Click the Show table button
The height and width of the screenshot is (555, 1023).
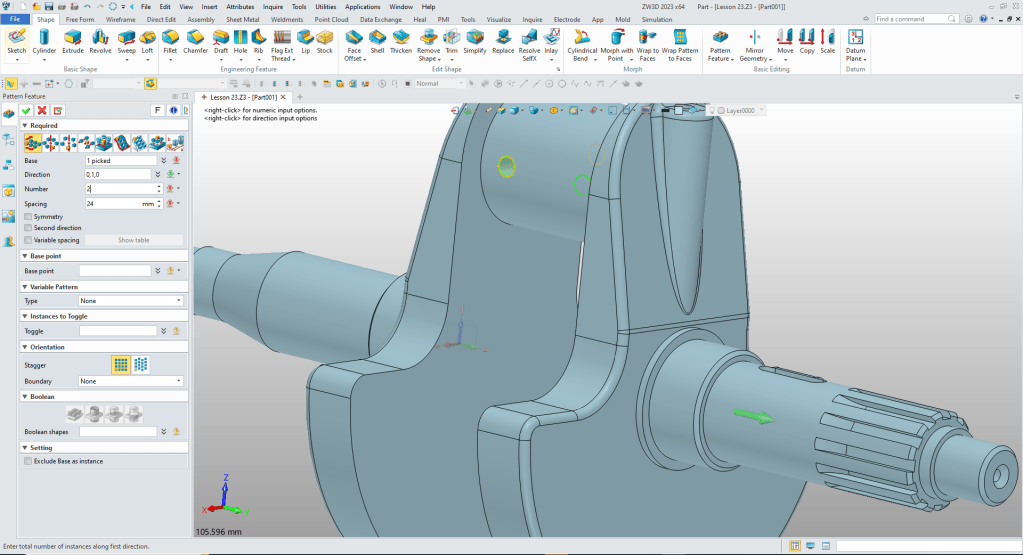coord(133,240)
